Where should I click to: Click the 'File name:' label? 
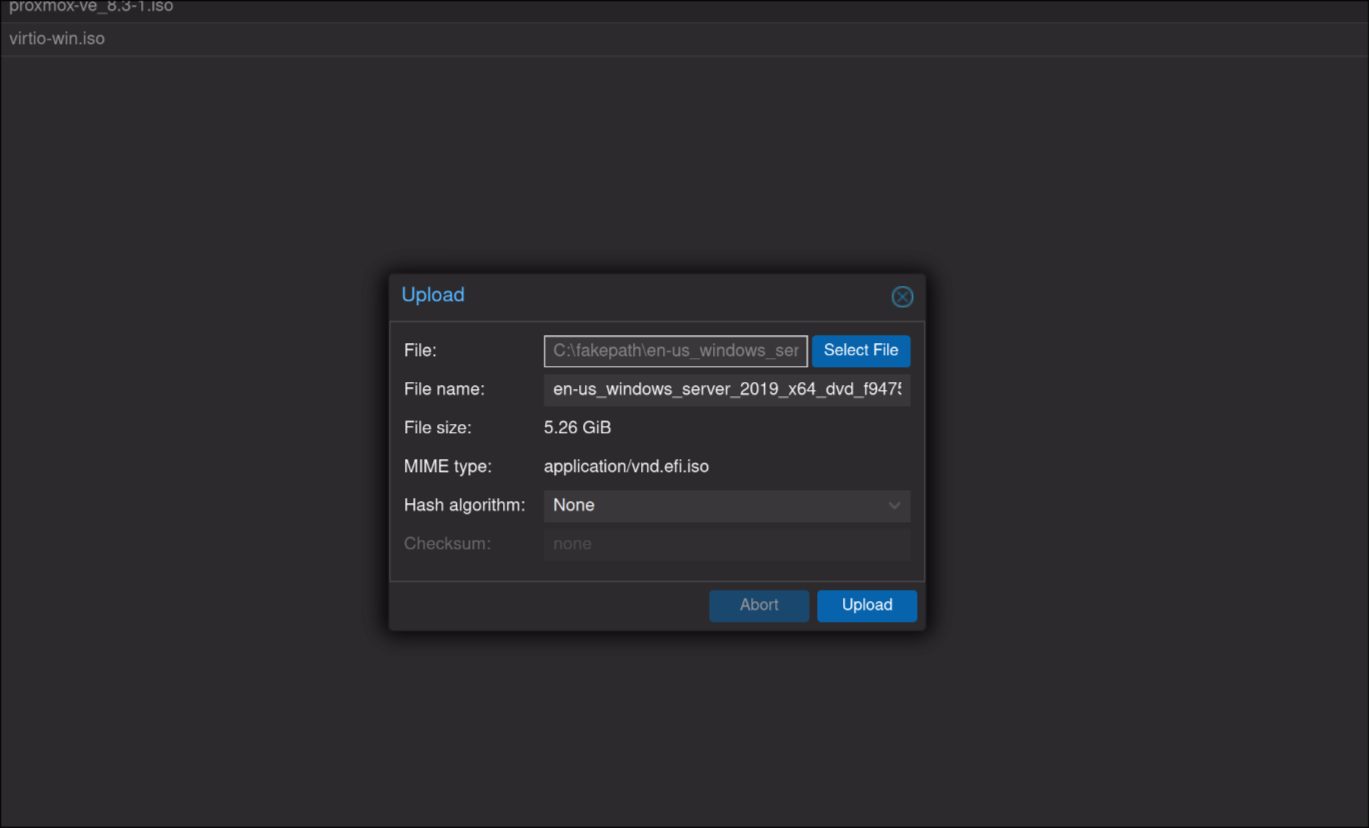point(444,389)
